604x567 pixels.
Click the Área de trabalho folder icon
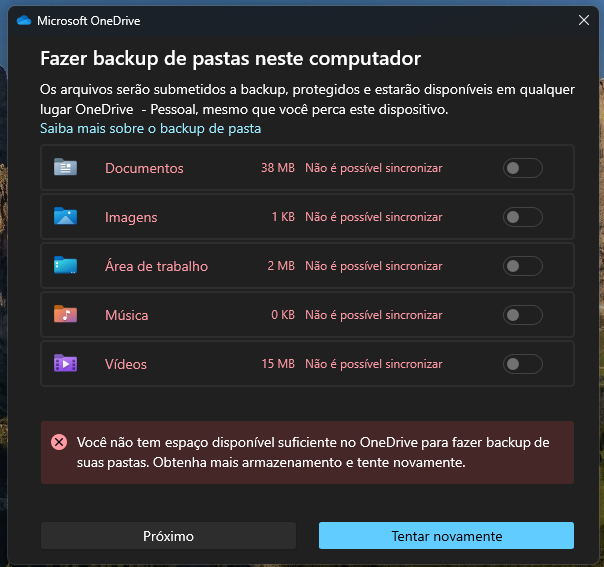pos(65,266)
